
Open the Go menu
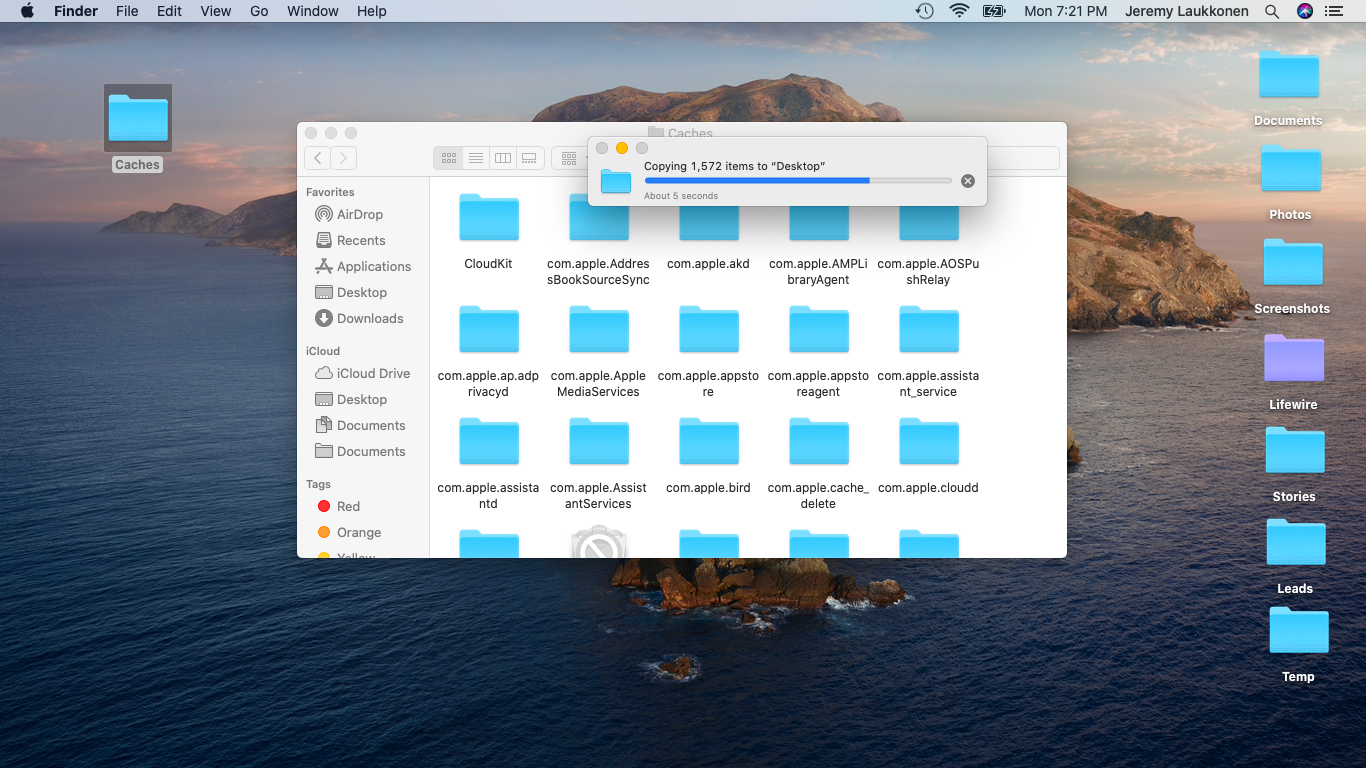(259, 11)
